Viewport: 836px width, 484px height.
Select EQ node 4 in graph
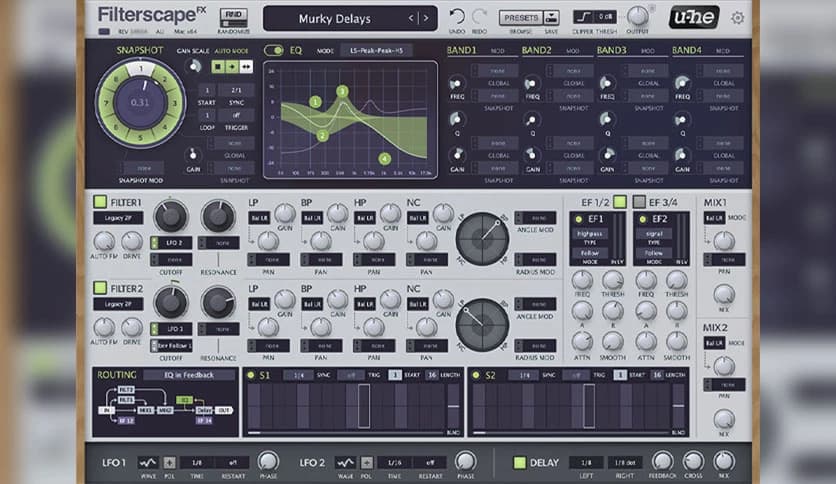coord(384,158)
